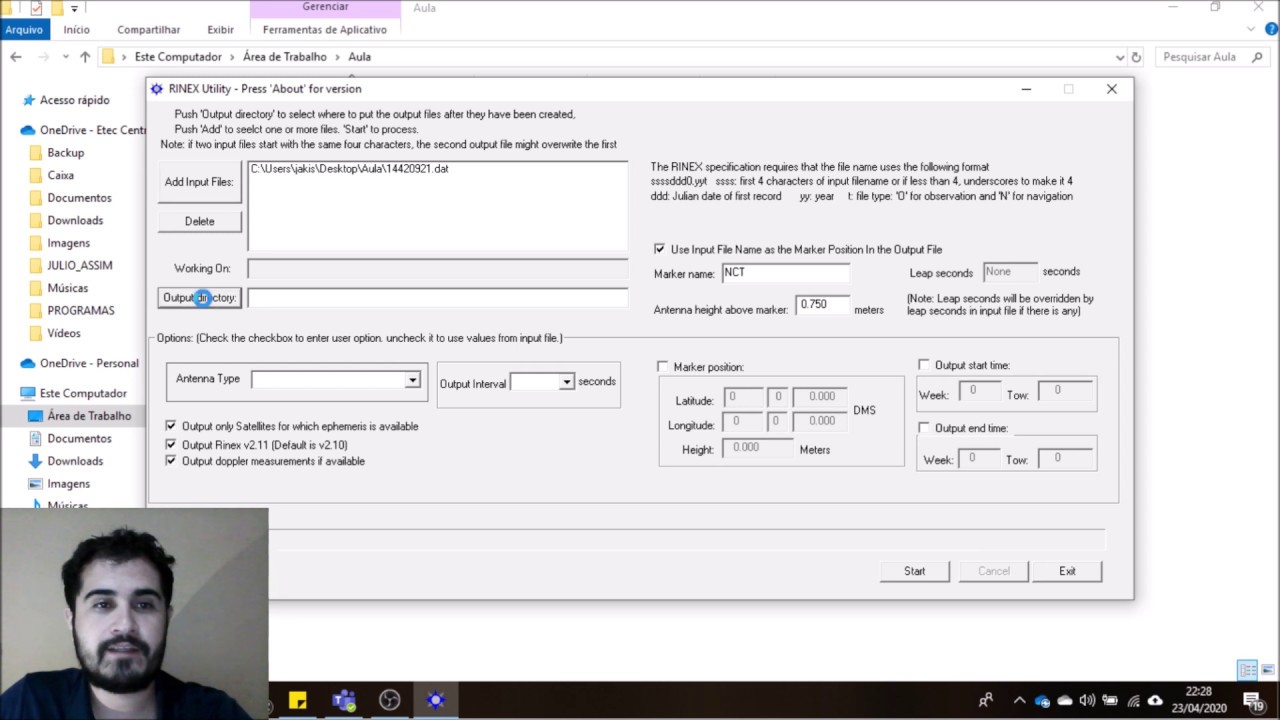Viewport: 1280px width, 720px height.
Task: Open the Arquivo menu in Explorer
Action: point(24,30)
